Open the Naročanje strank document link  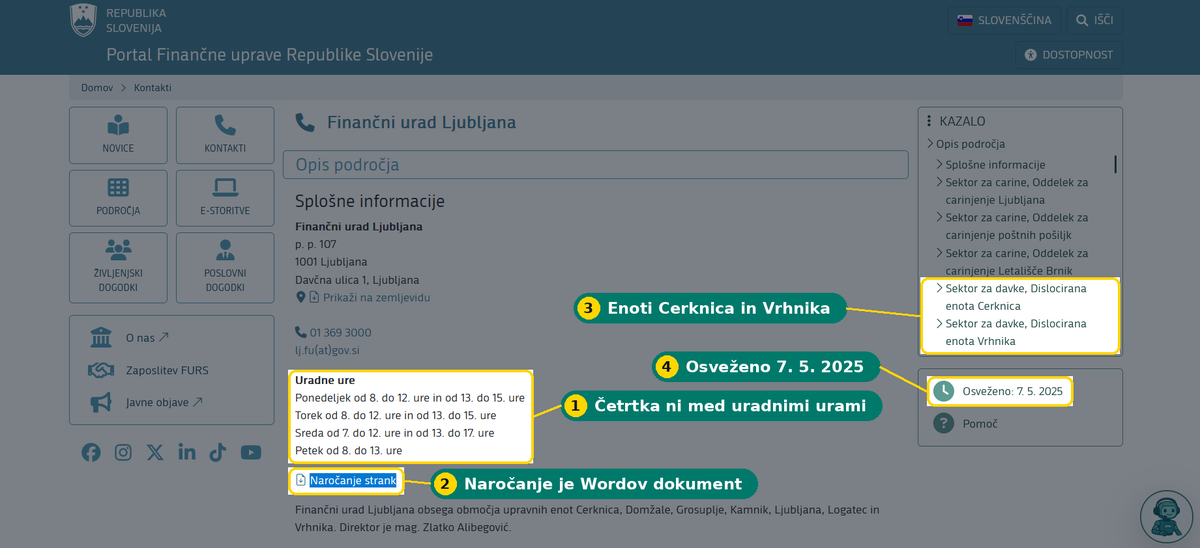click(353, 481)
